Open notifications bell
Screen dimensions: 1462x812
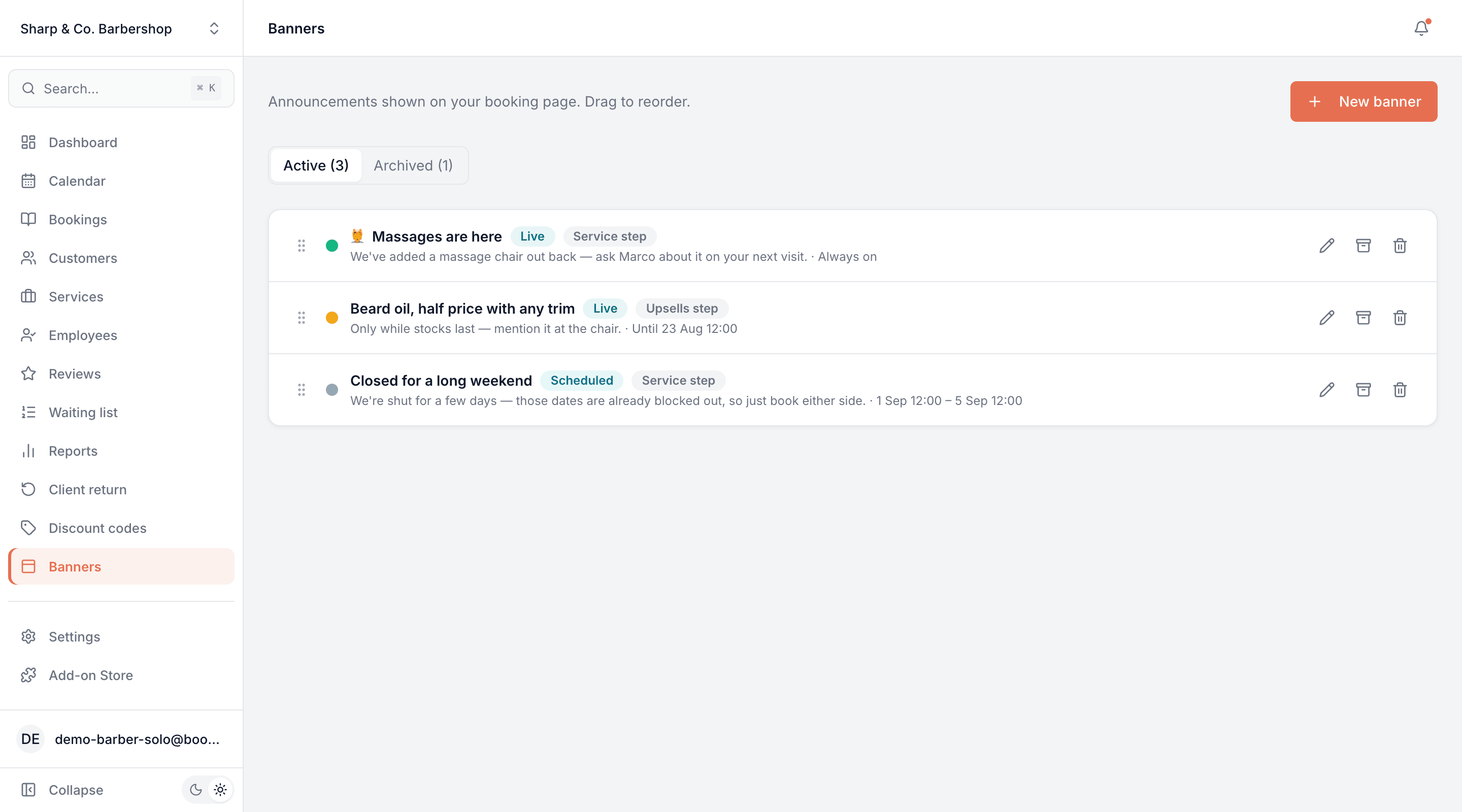point(1421,28)
